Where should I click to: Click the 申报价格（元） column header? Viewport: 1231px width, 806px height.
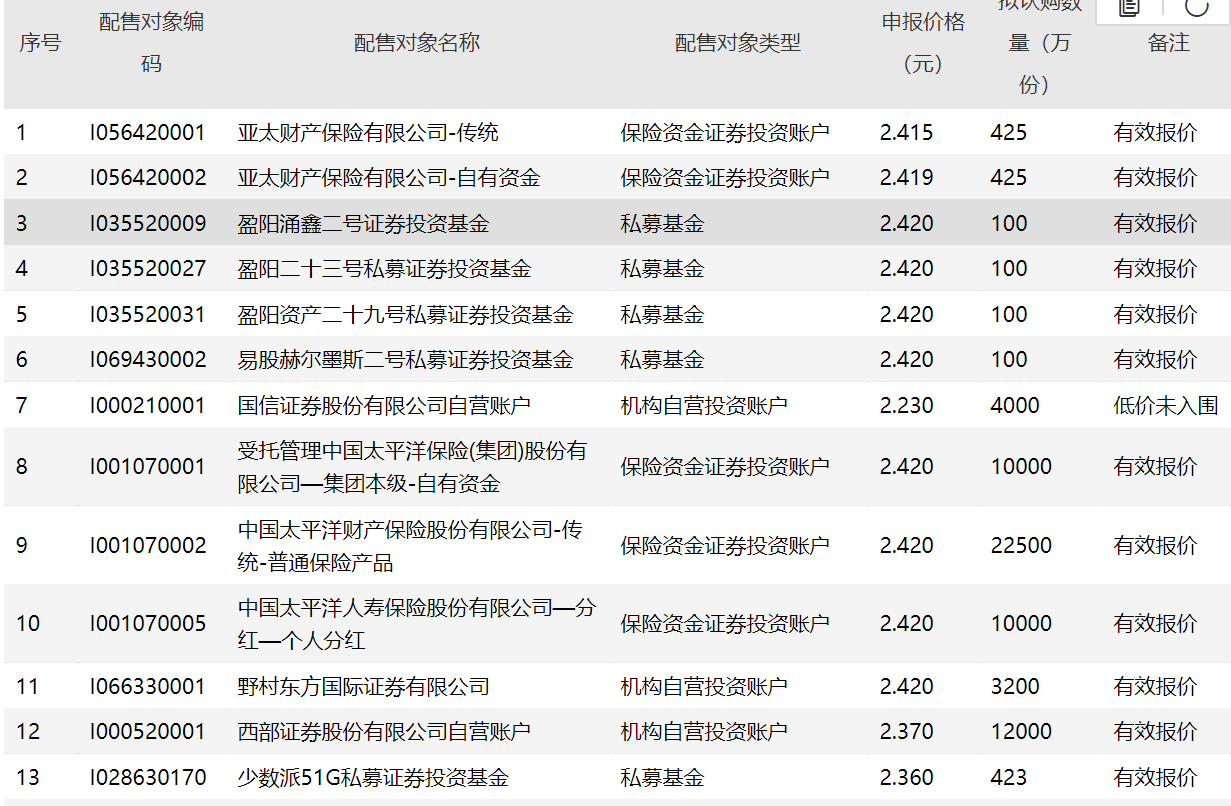pos(923,43)
